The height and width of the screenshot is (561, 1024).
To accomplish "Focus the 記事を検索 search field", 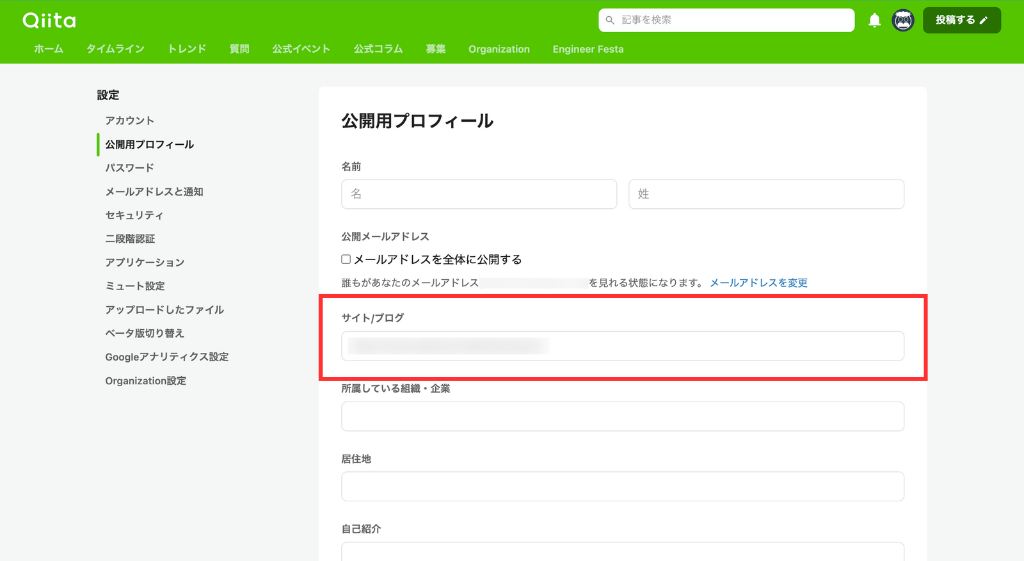I will 726,20.
